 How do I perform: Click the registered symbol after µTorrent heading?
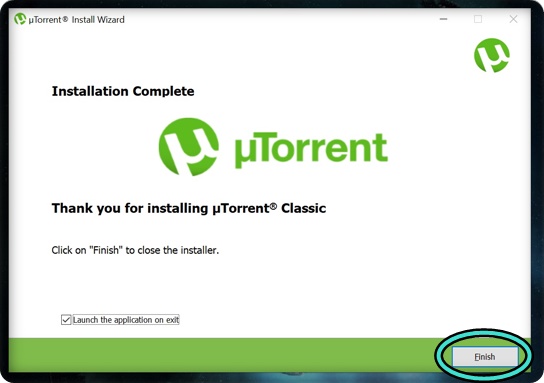(x=273, y=206)
